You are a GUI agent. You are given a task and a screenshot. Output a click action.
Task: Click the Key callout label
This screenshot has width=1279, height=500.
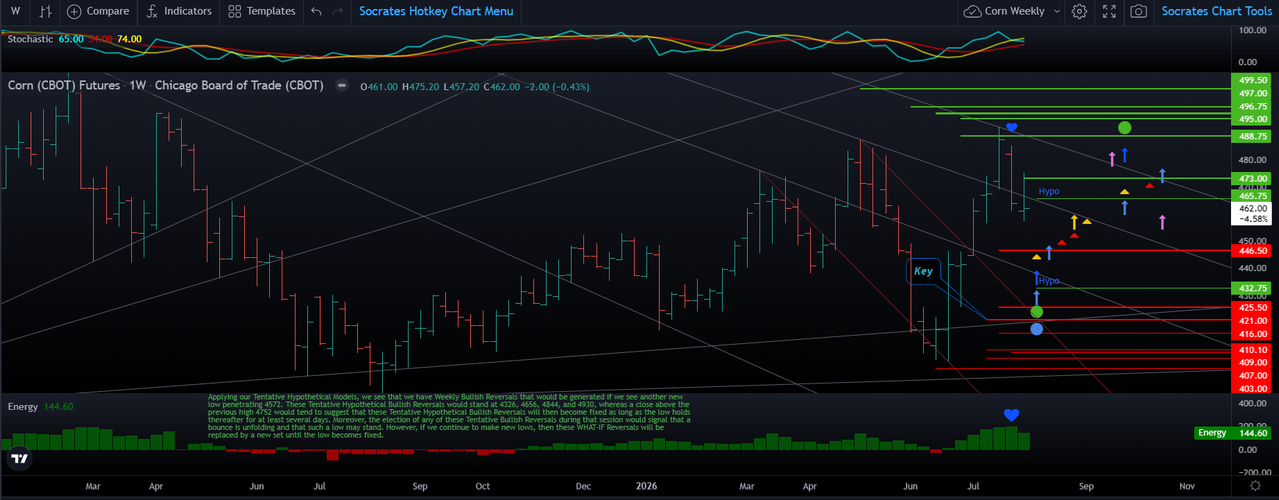(x=923, y=271)
